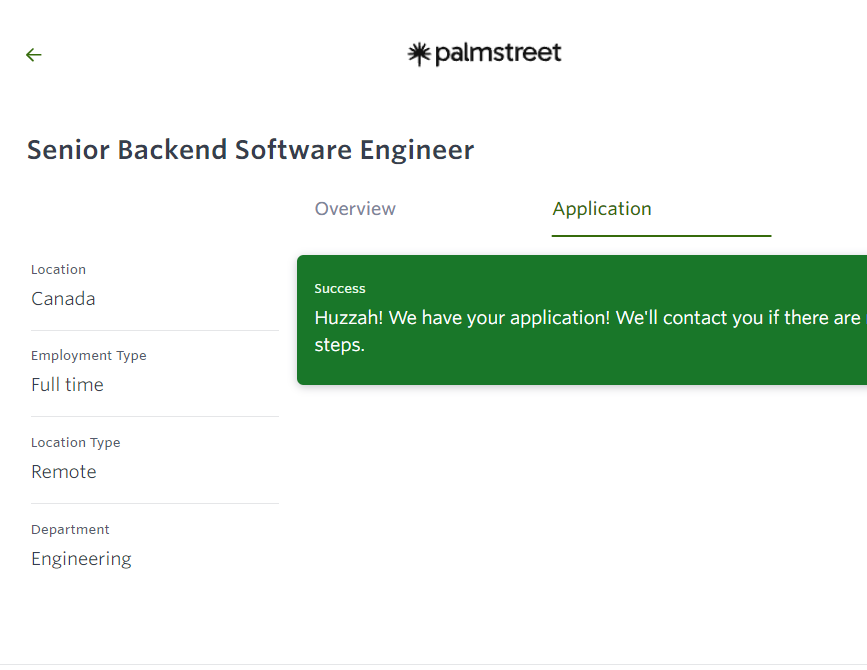The width and height of the screenshot is (867, 670).
Task: Click the palmstreet wordmark text
Action: tap(497, 54)
